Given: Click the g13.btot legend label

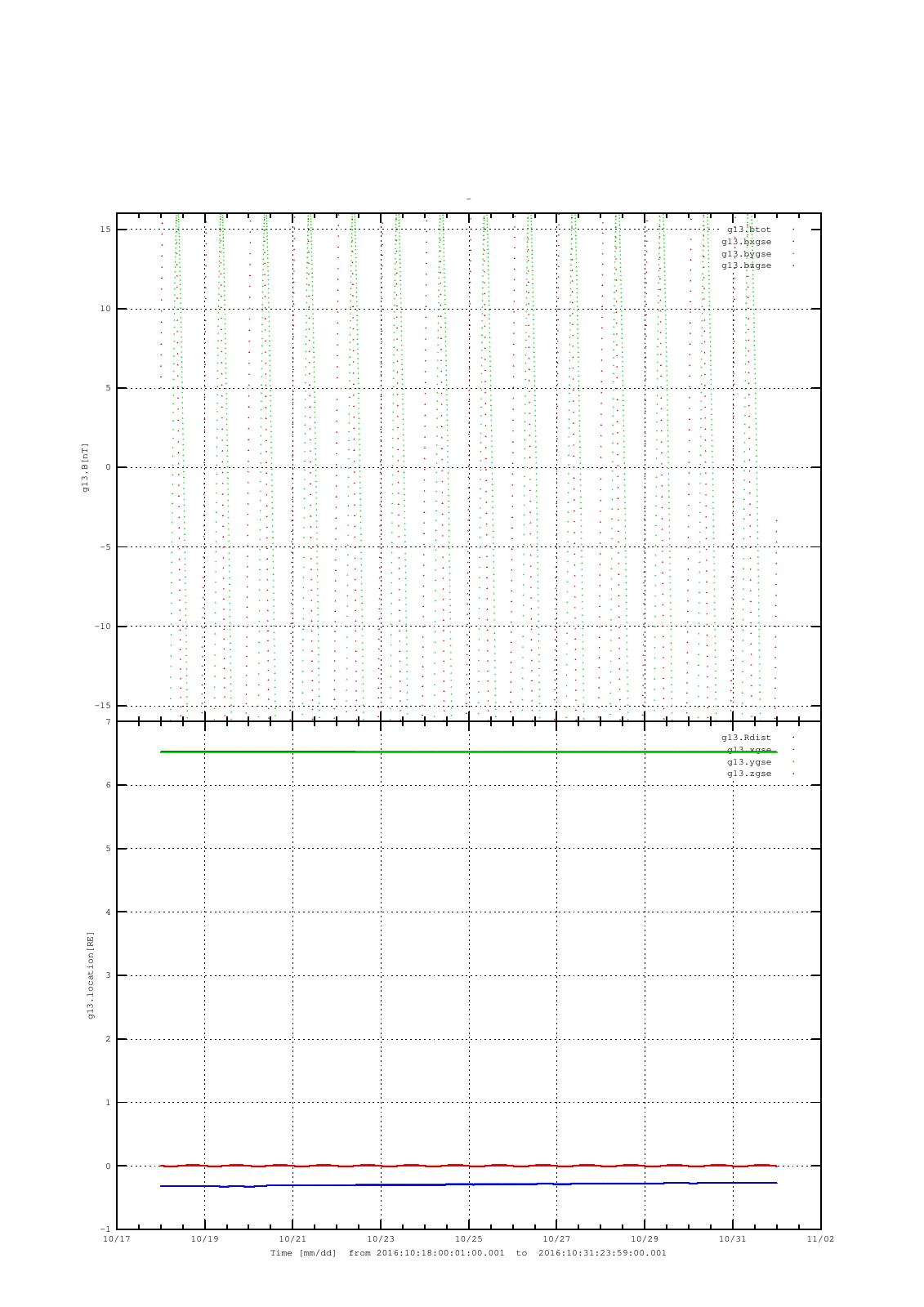Looking at the screenshot, I should 748,230.
